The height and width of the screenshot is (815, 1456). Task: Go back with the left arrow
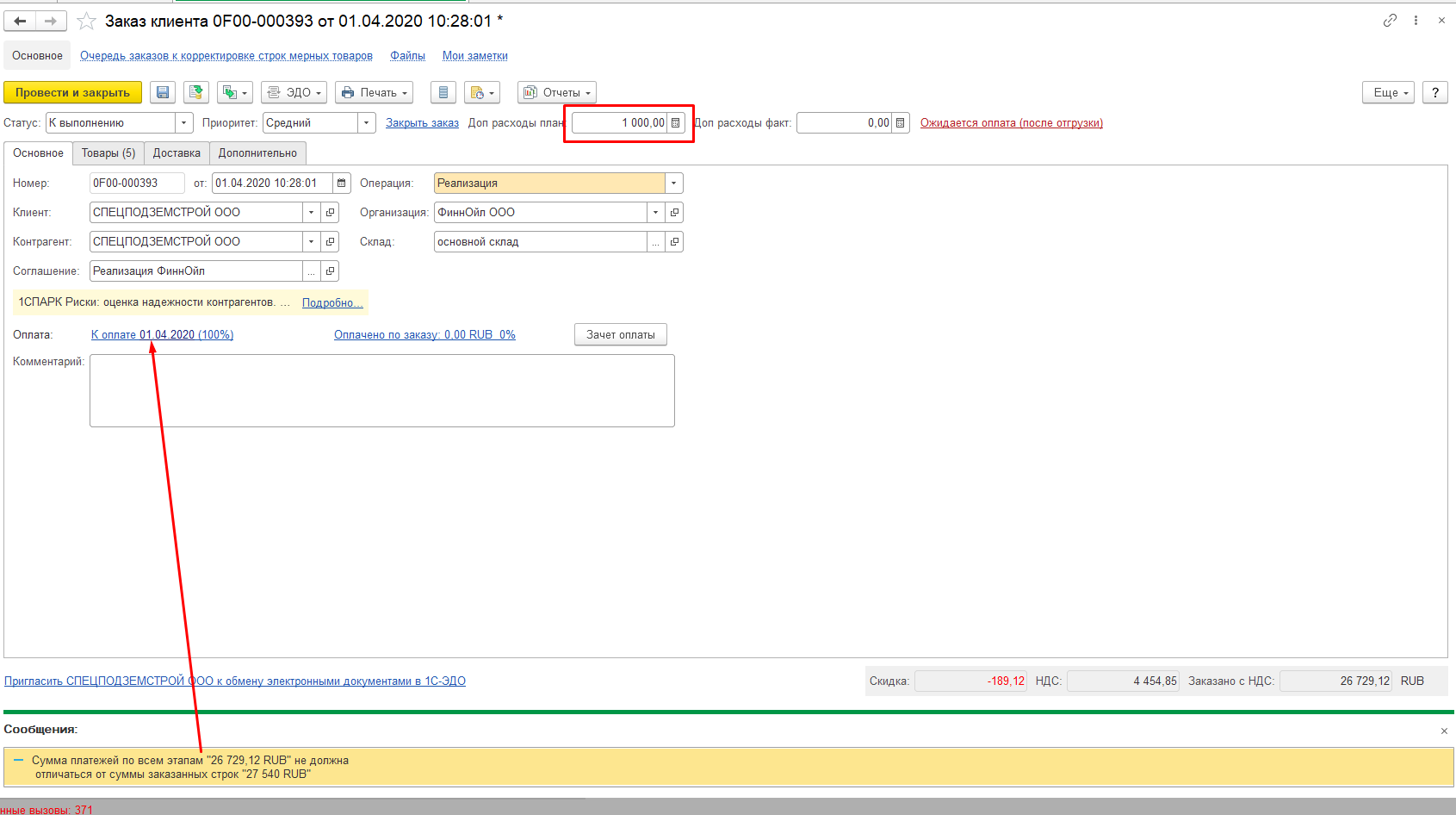[20, 21]
